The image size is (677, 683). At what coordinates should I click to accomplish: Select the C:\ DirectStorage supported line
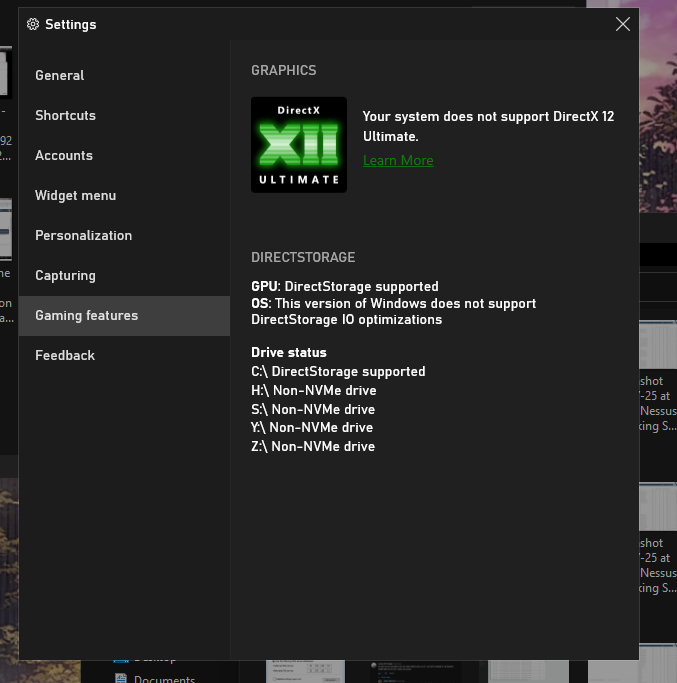tap(338, 372)
